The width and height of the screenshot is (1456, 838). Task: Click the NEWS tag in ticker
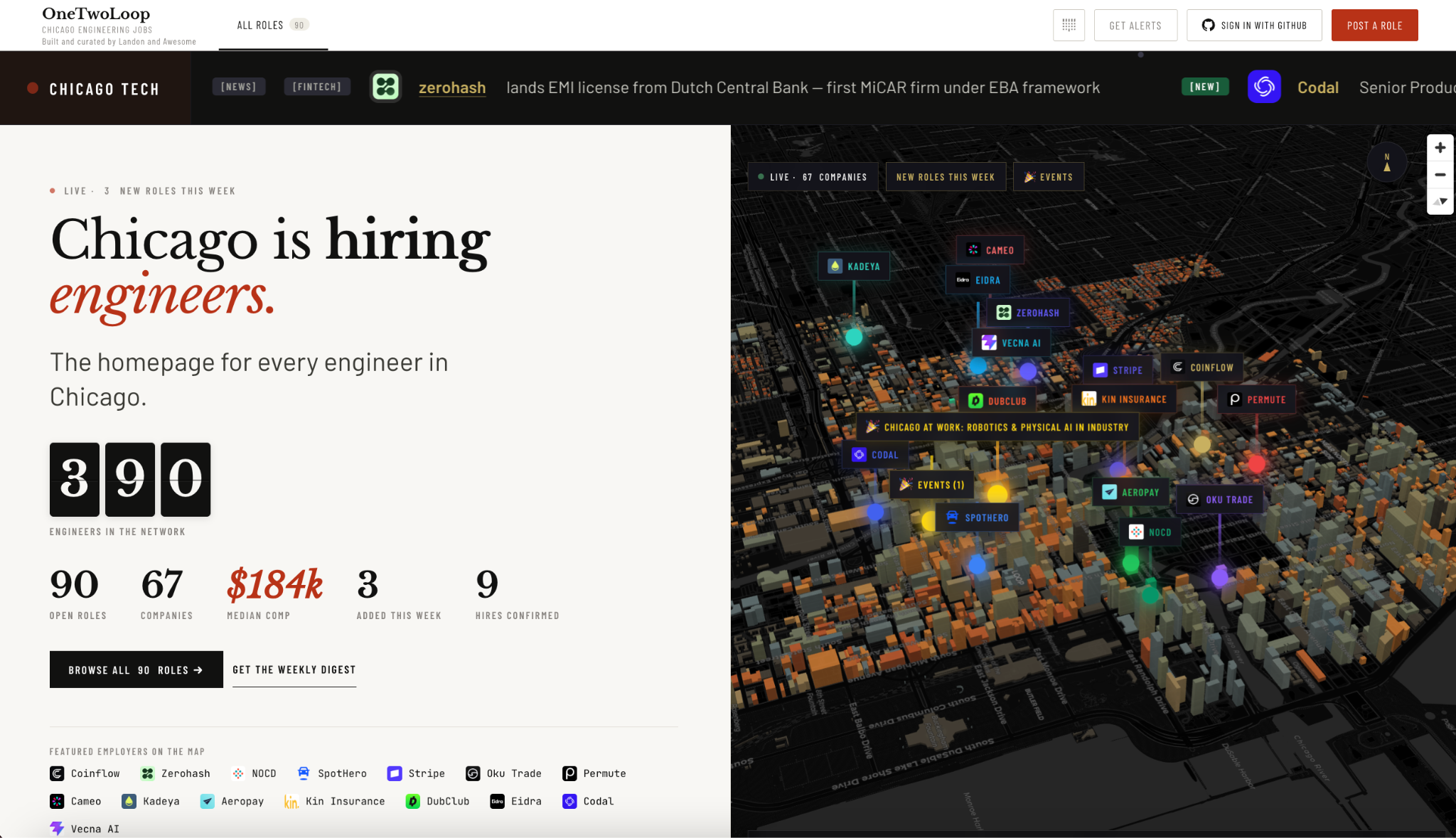tap(238, 87)
